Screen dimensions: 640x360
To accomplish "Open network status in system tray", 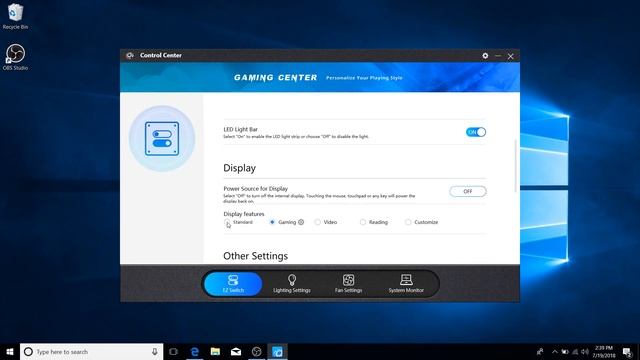I will [x=575, y=351].
